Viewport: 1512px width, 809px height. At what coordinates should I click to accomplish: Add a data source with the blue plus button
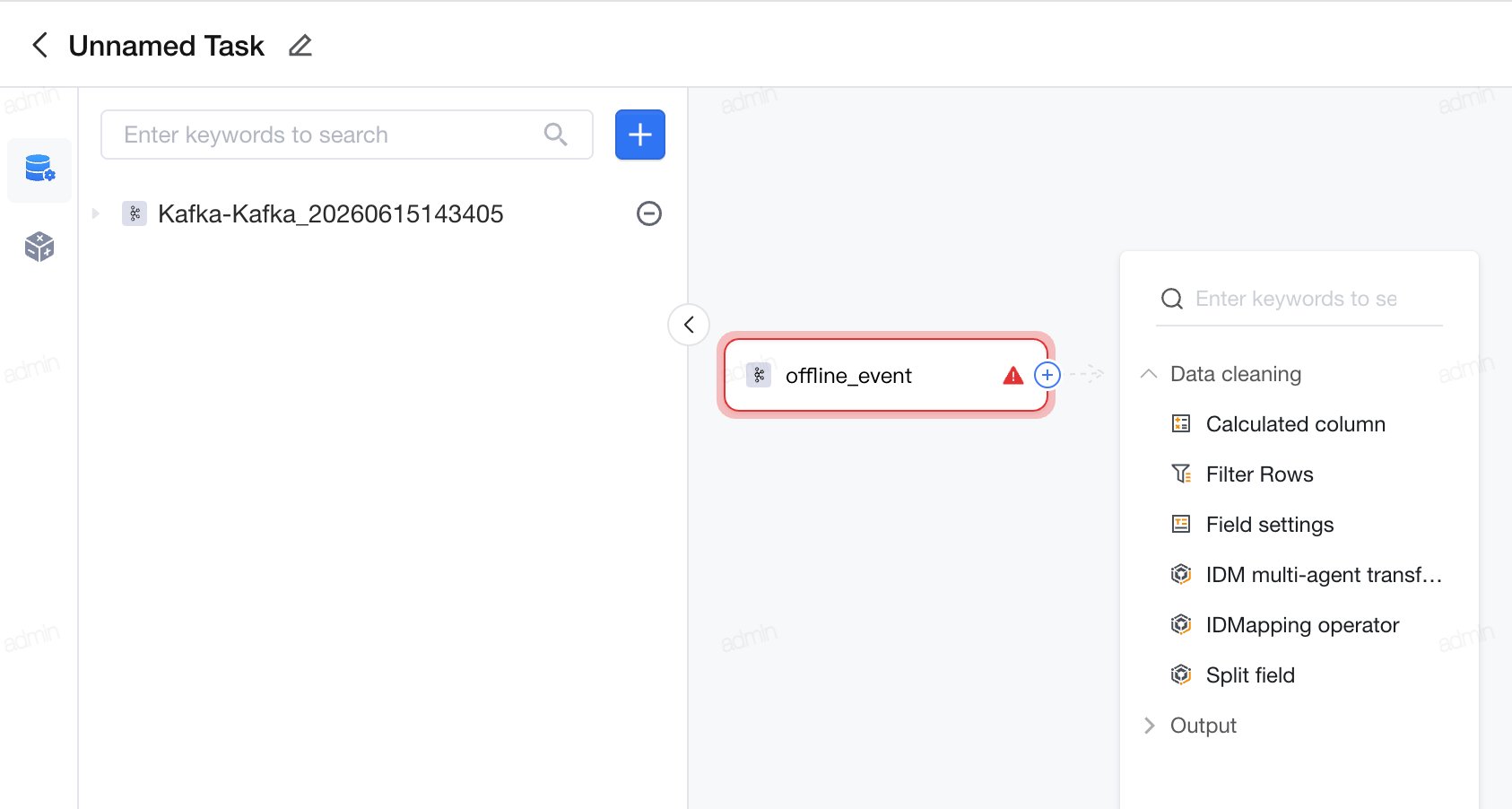click(640, 135)
